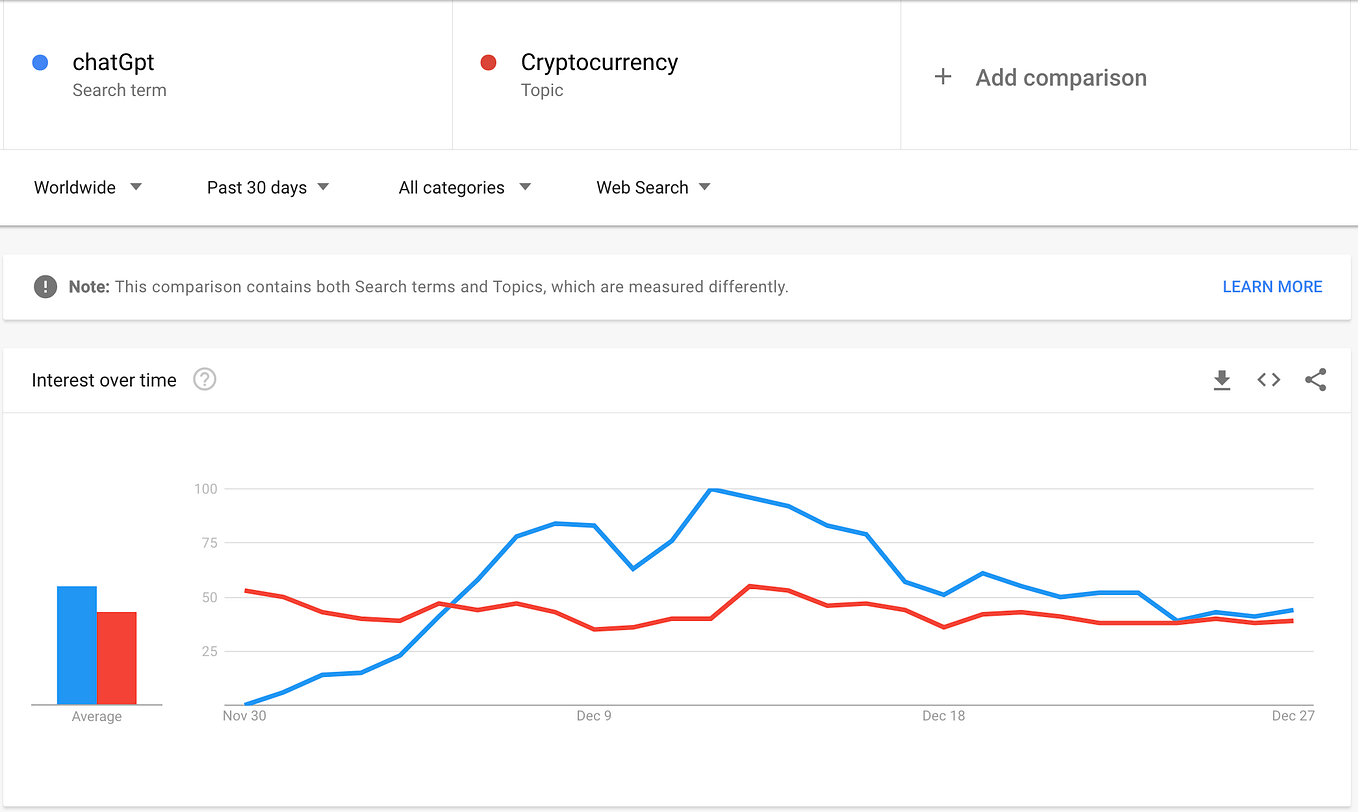The height and width of the screenshot is (812, 1358).
Task: Download the Interest over time data
Action: click(1221, 380)
